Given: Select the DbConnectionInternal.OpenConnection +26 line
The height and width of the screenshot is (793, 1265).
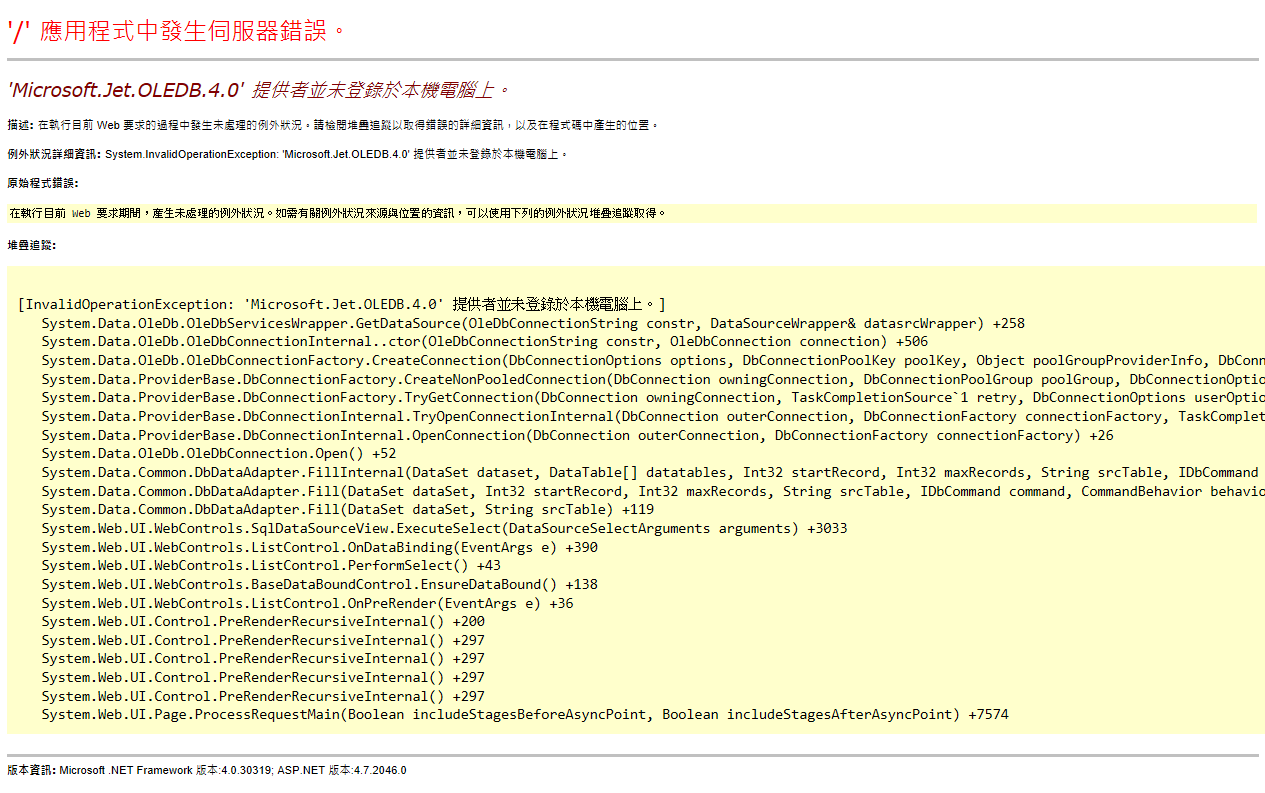Looking at the screenshot, I should click(578, 435).
